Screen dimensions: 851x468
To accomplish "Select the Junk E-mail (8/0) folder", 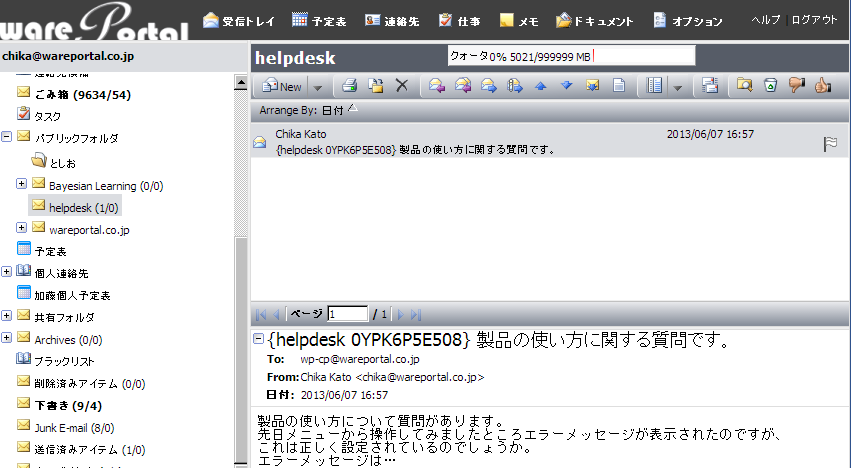I will [74, 428].
